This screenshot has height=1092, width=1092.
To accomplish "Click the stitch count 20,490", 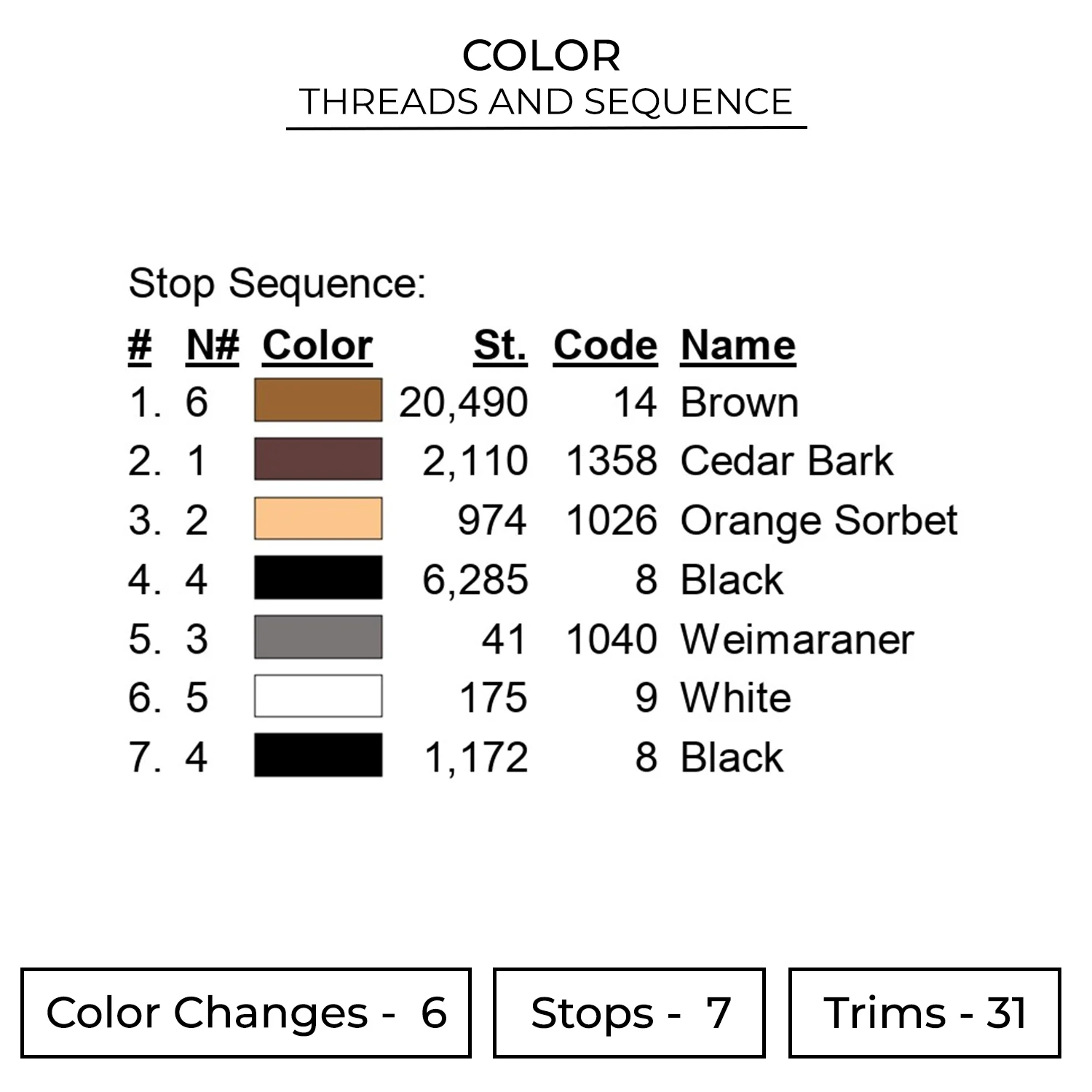I will coord(464,403).
